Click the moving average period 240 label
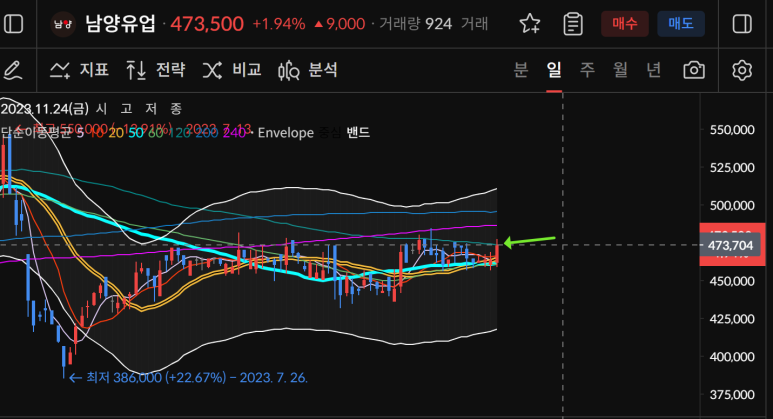The image size is (773, 419). click(x=234, y=133)
